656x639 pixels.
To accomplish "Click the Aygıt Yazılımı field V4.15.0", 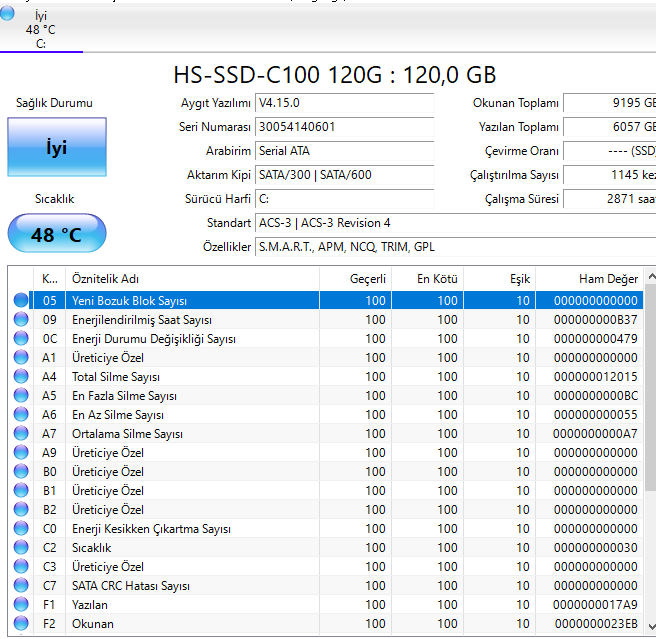I will (345, 103).
